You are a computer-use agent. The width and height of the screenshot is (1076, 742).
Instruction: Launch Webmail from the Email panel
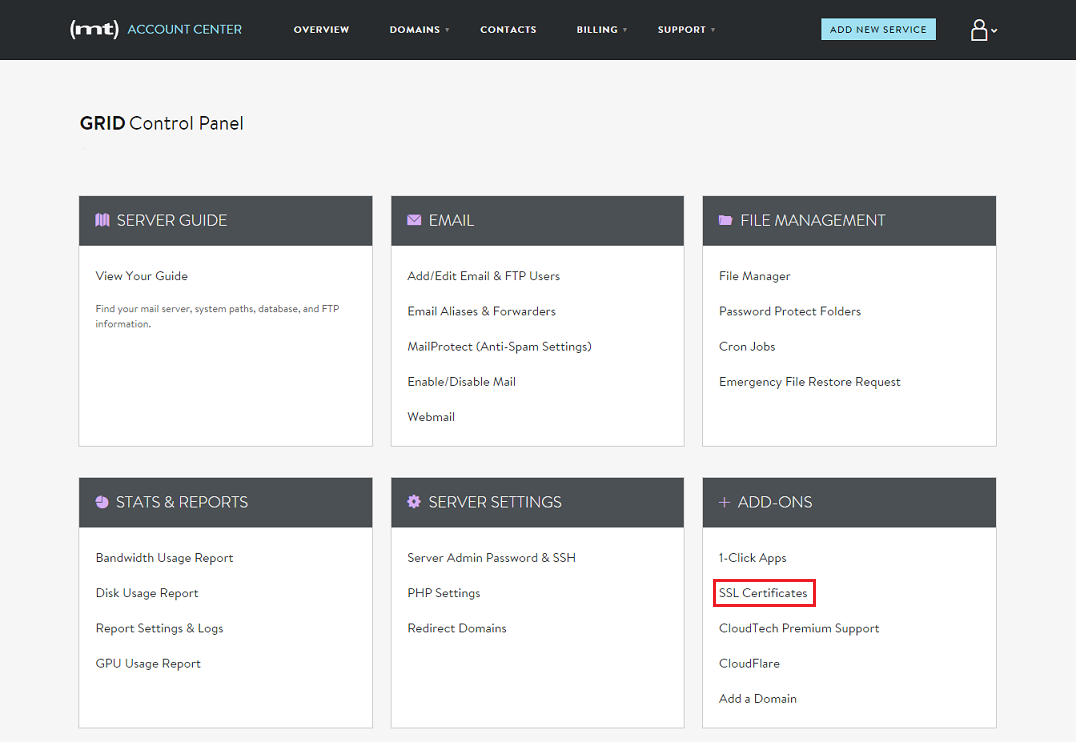431,417
